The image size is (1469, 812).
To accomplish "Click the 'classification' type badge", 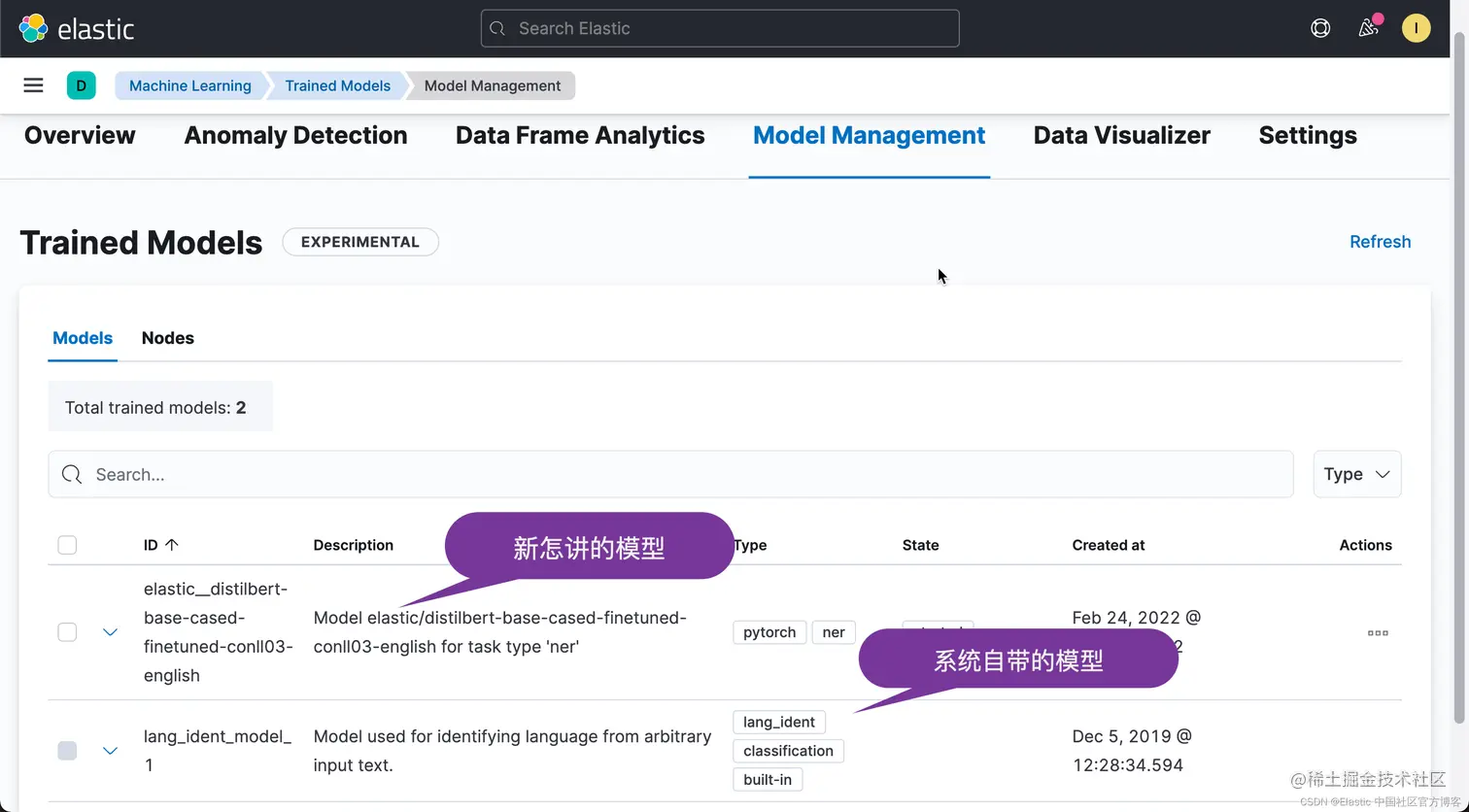I will (x=788, y=751).
